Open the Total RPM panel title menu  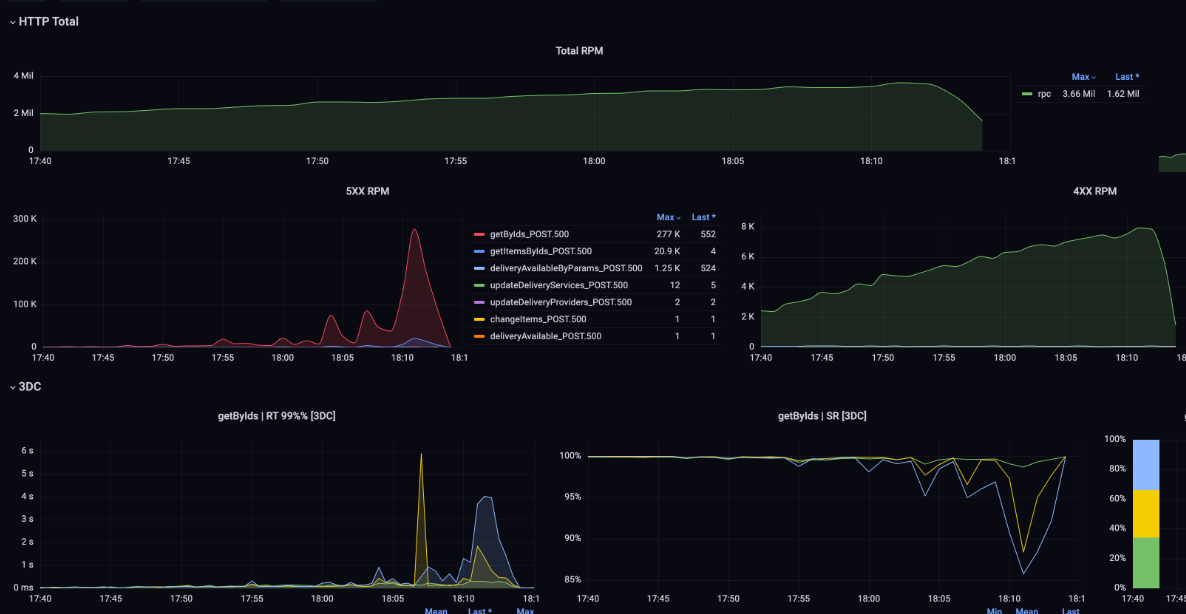tap(579, 51)
